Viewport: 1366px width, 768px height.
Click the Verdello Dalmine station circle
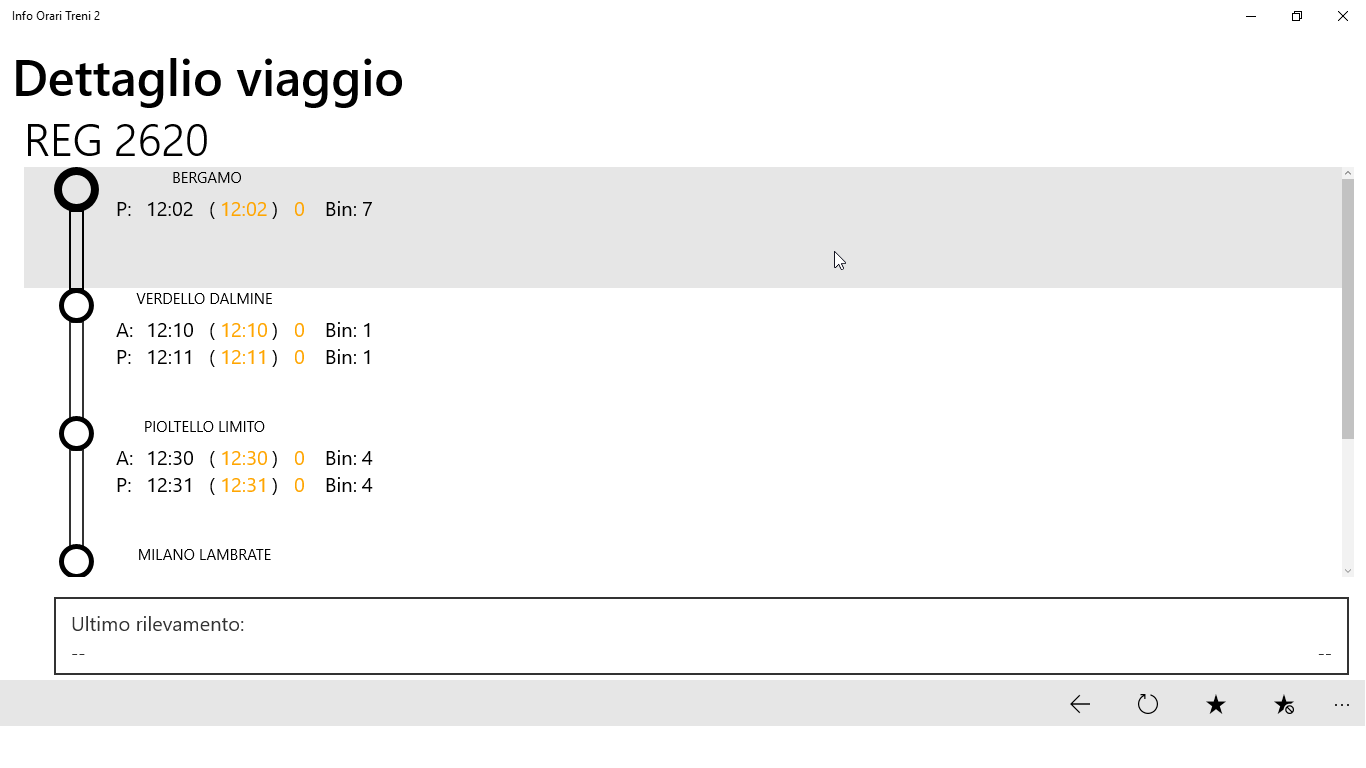[77, 305]
